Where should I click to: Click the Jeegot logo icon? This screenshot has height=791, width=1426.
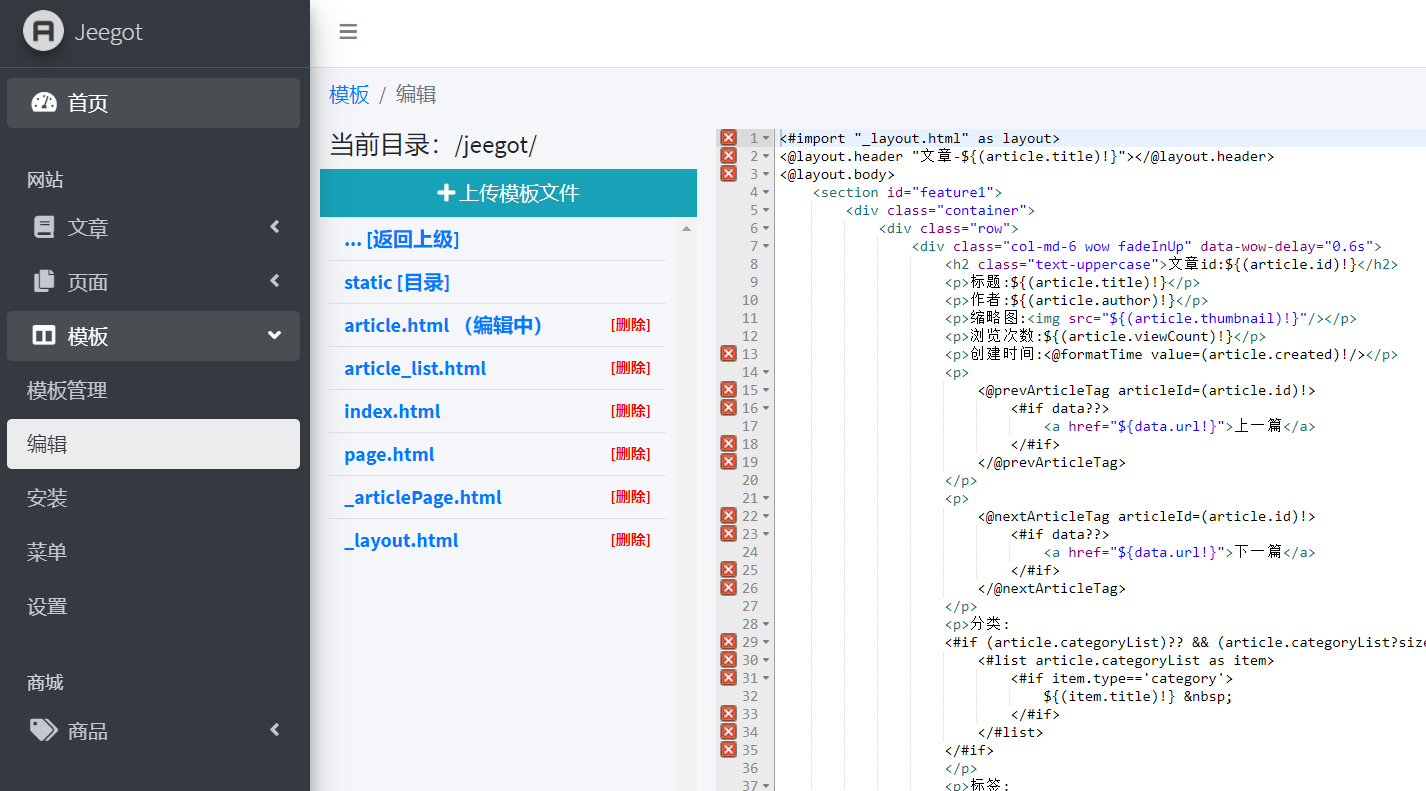tap(43, 32)
